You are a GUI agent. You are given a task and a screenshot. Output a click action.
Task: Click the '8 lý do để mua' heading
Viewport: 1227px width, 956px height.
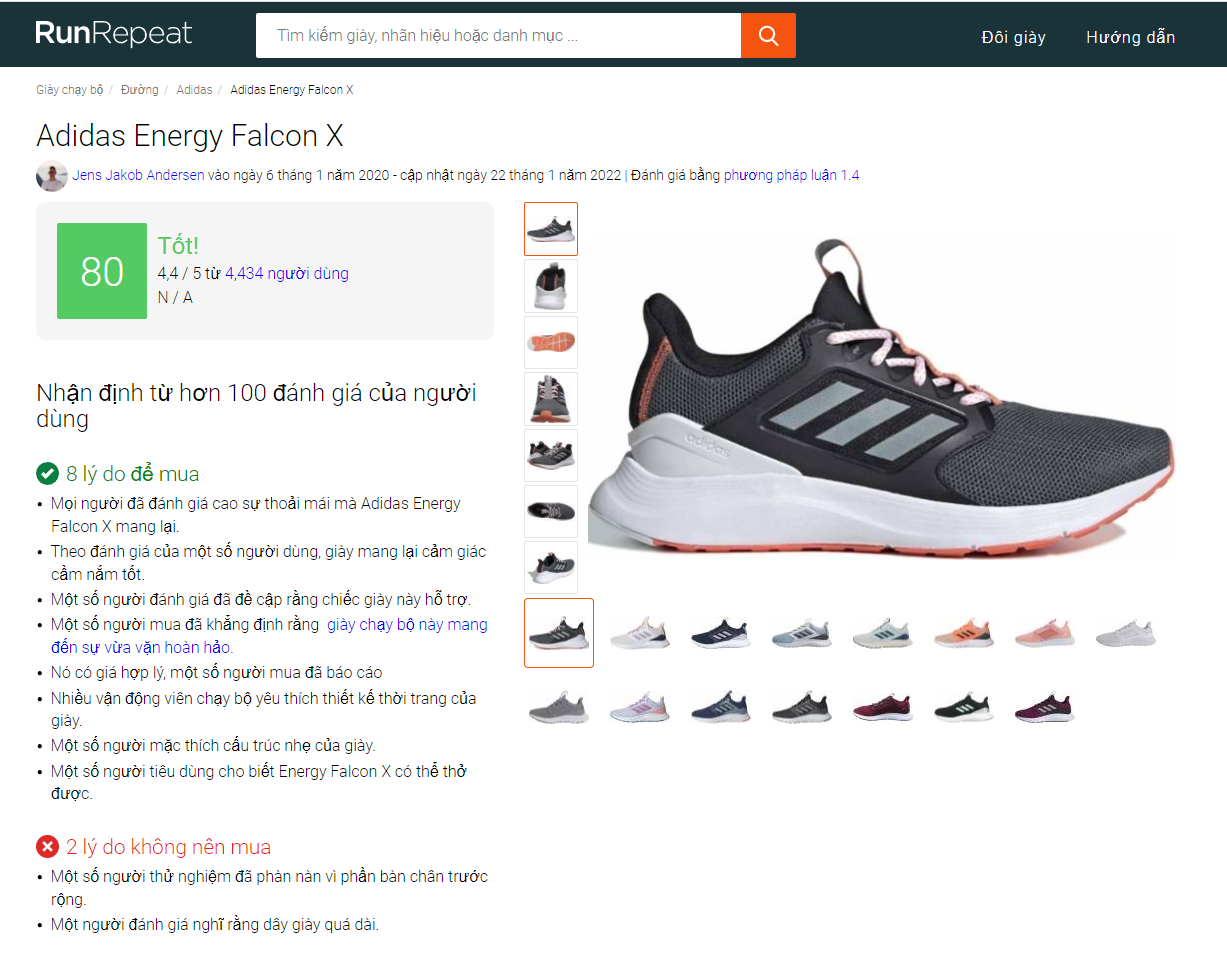click(133, 474)
